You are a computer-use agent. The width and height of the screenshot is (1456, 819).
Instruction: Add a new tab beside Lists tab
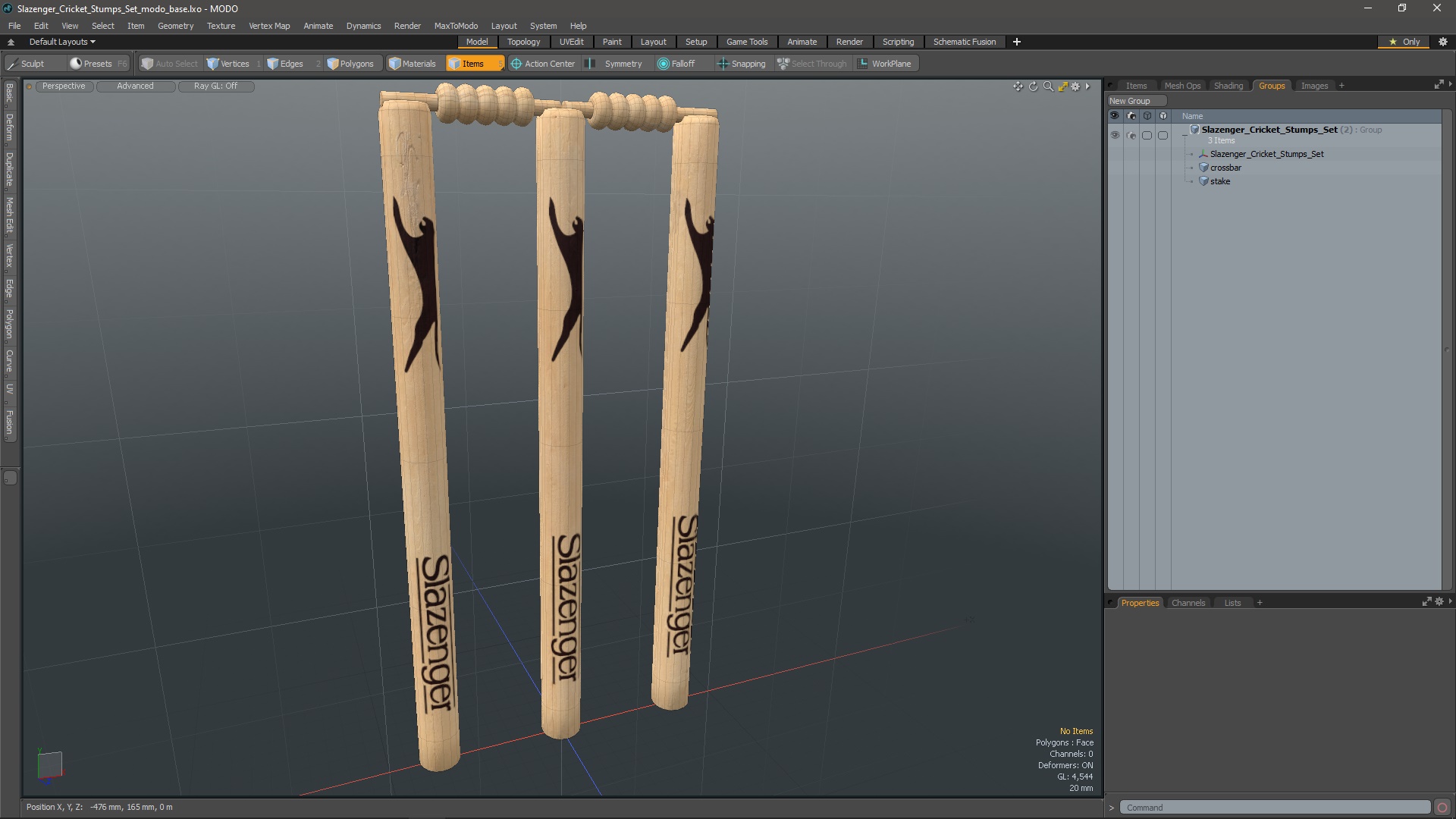[1260, 603]
